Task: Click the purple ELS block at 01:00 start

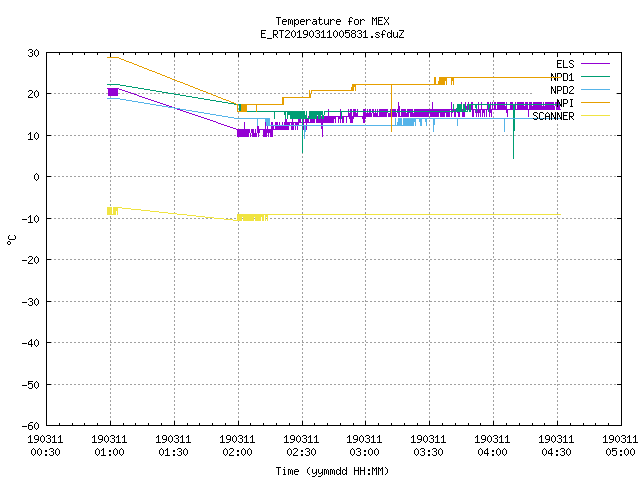Action: click(113, 92)
